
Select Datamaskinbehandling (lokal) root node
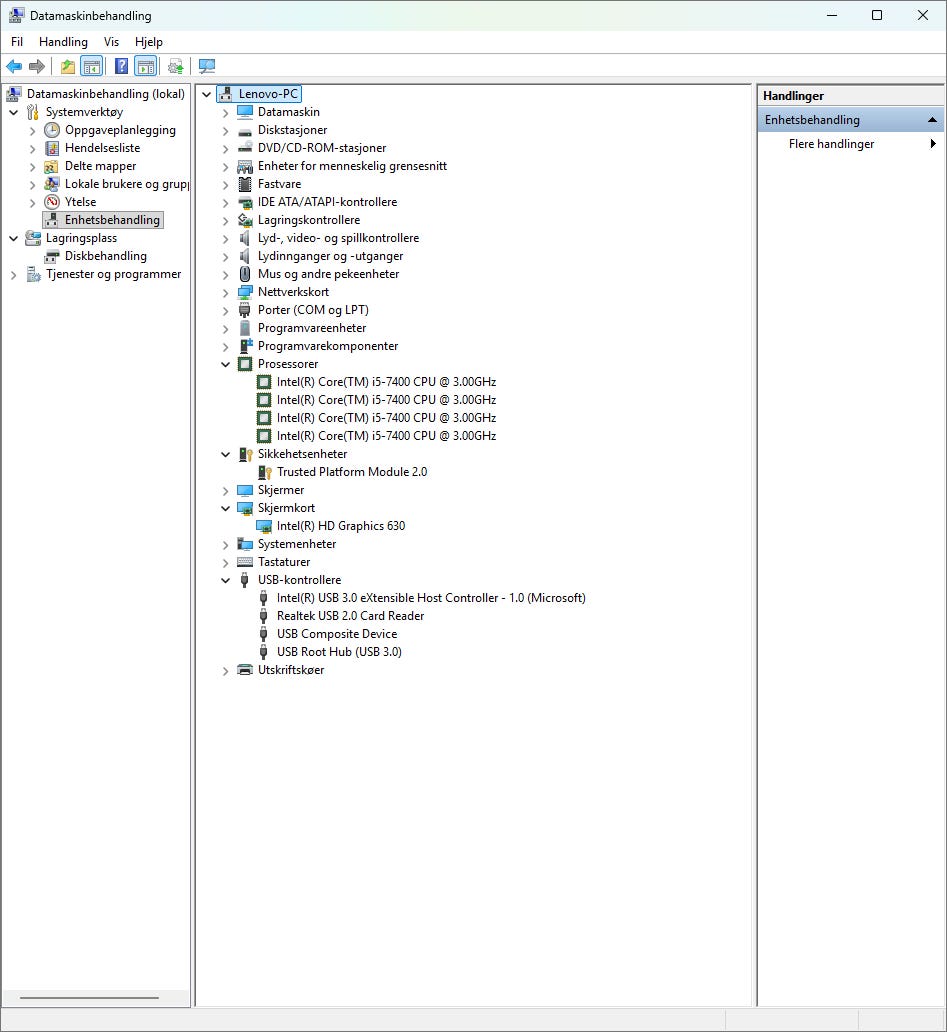tap(105, 94)
